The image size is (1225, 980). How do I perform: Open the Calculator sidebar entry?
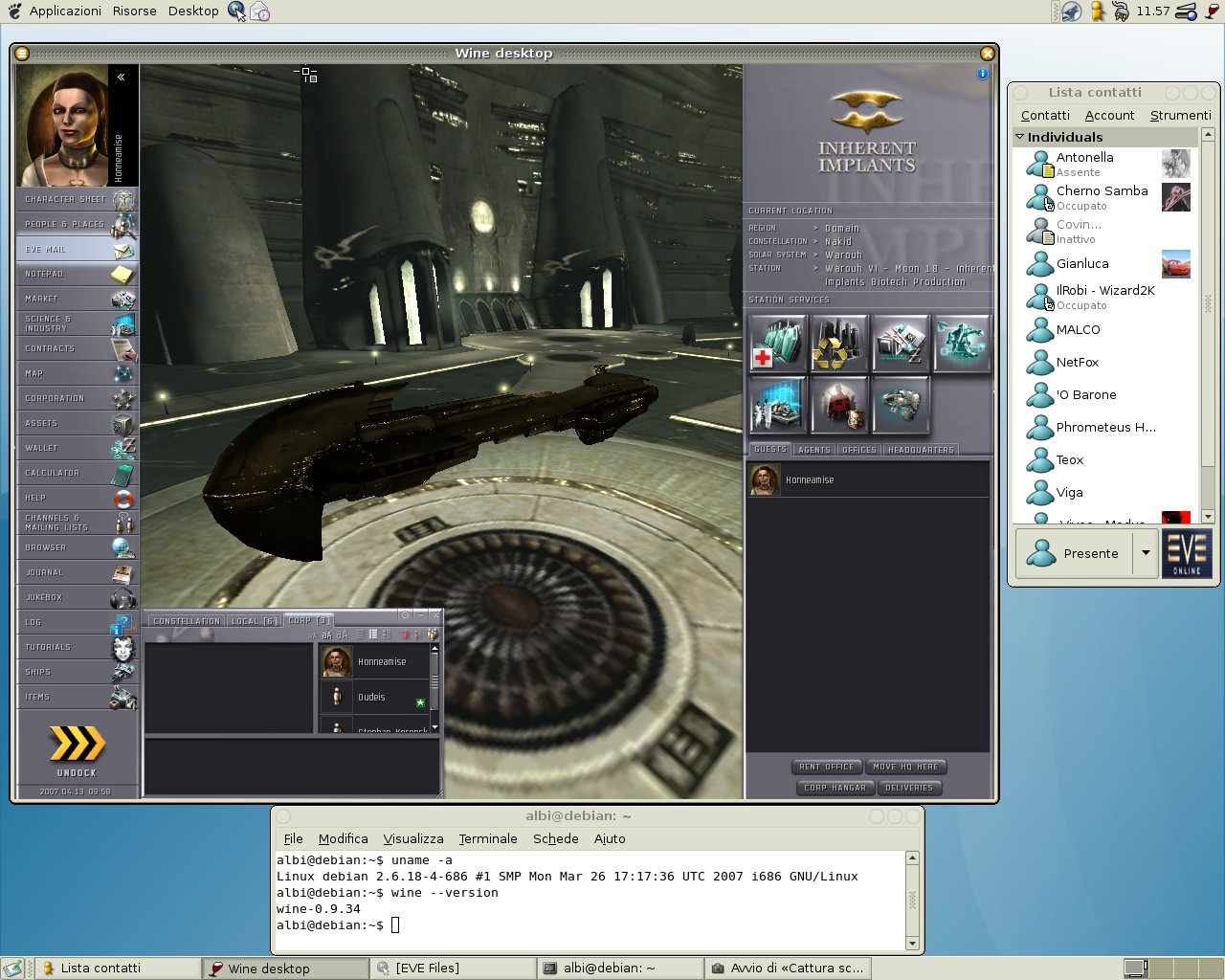tap(78, 473)
